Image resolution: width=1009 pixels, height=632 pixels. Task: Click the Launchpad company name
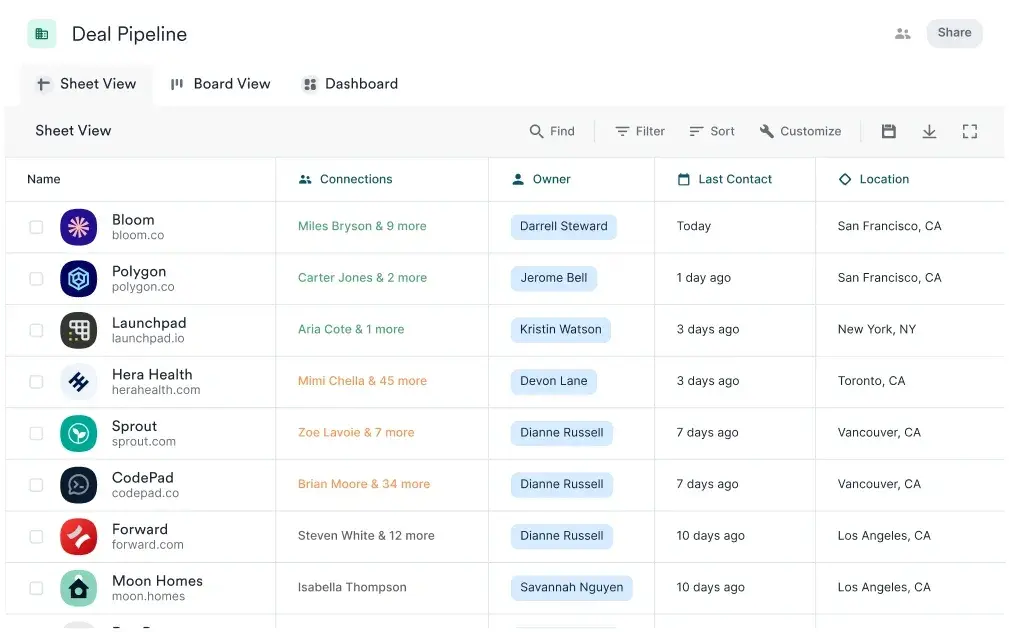[x=149, y=323]
